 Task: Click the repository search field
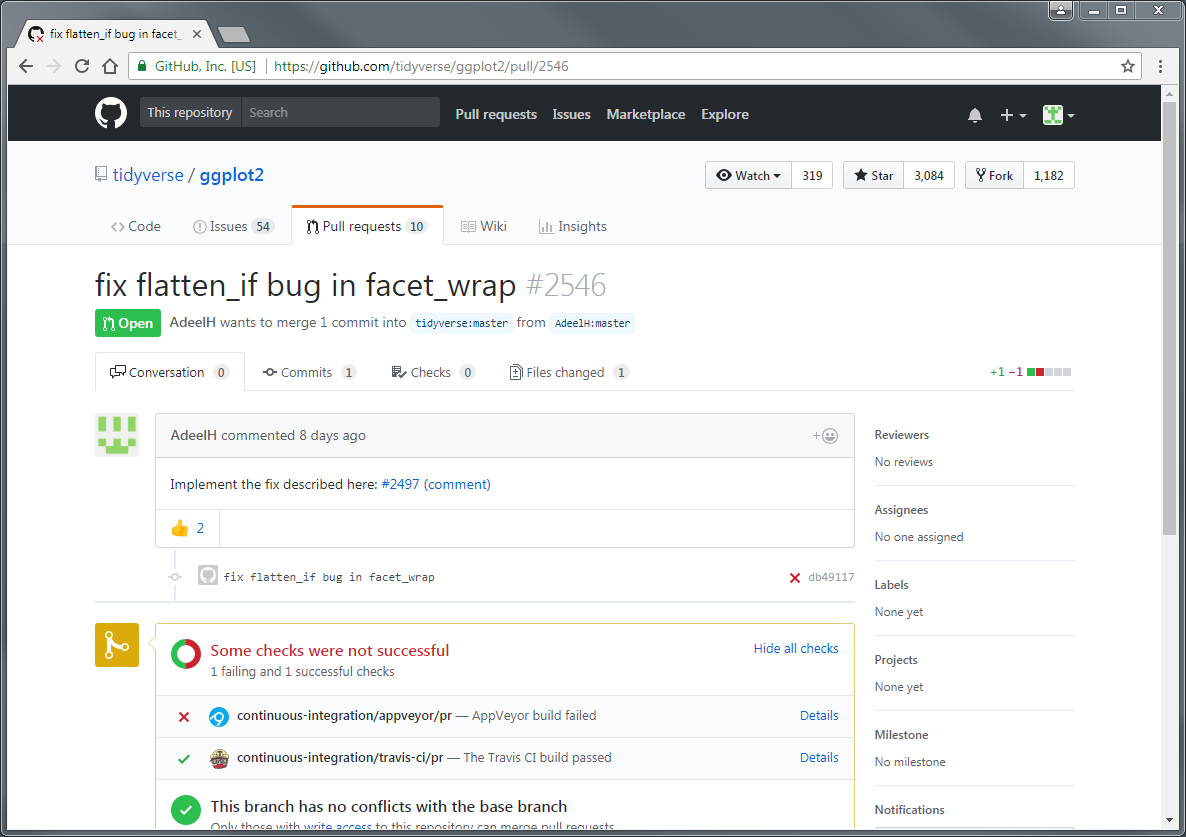340,113
